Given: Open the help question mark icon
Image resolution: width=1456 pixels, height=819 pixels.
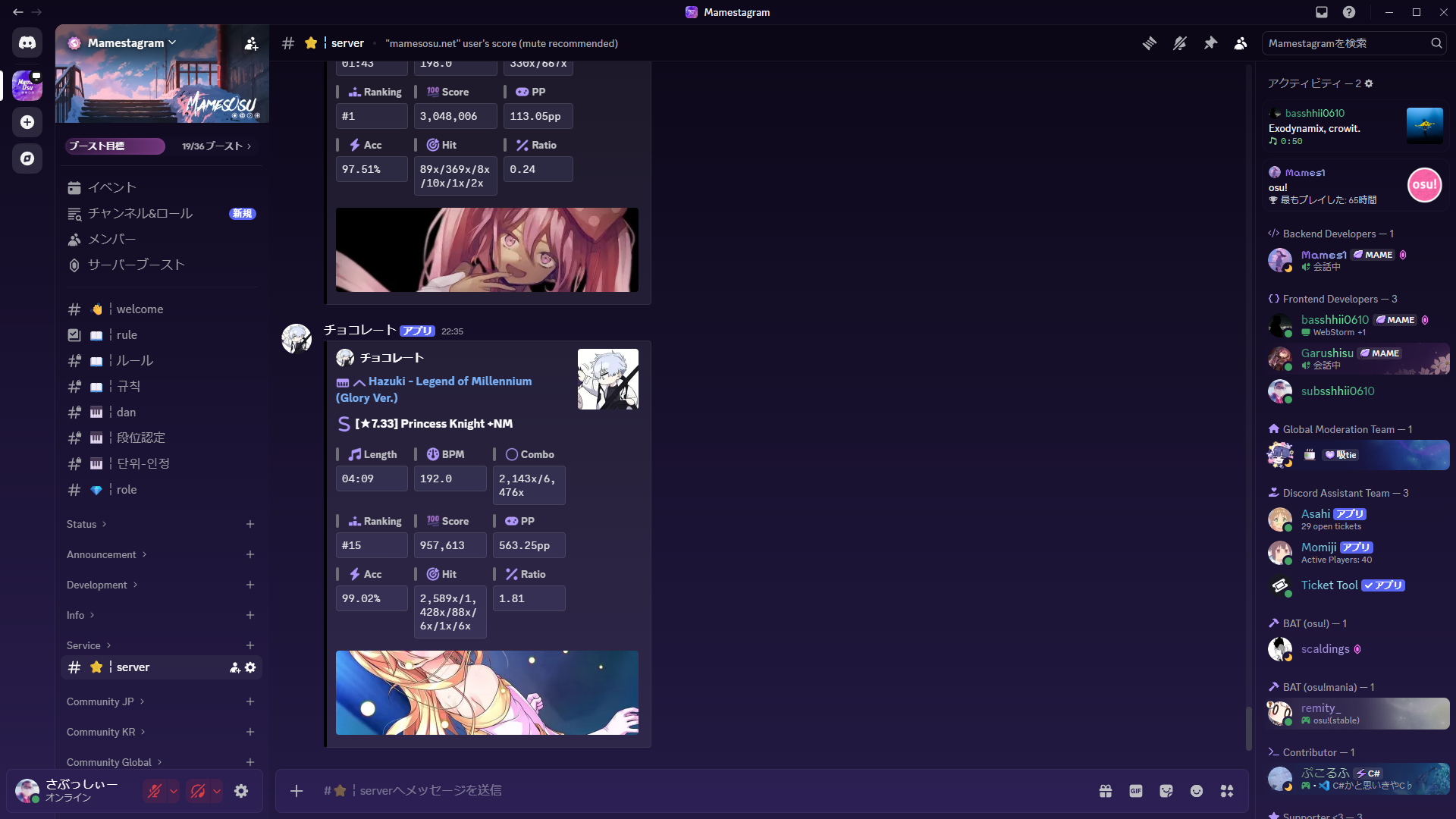Looking at the screenshot, I should point(1349,12).
